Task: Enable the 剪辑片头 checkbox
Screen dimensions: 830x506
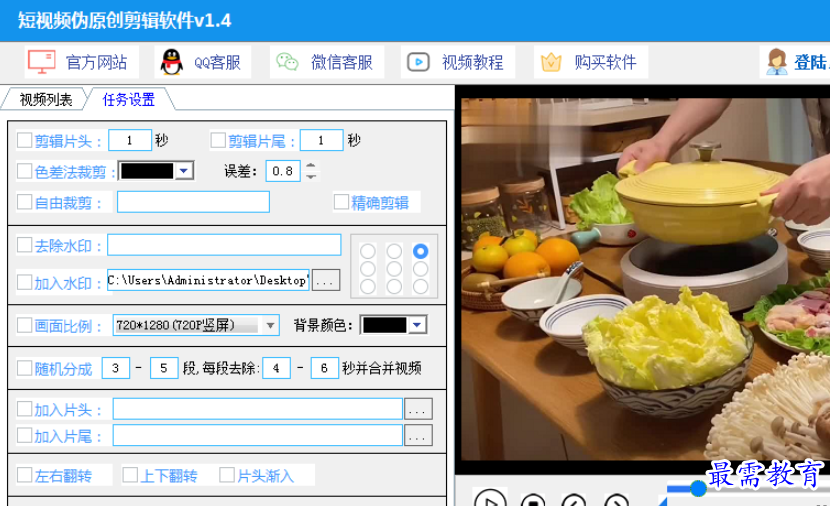Action: 24,141
